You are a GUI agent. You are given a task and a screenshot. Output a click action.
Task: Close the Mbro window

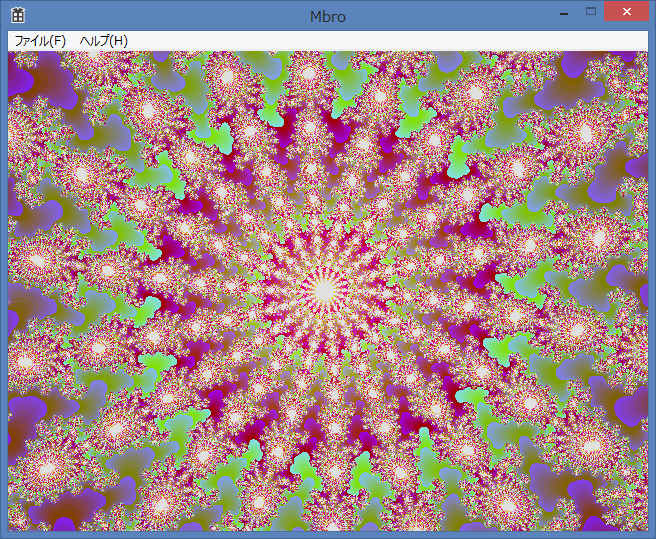626,12
